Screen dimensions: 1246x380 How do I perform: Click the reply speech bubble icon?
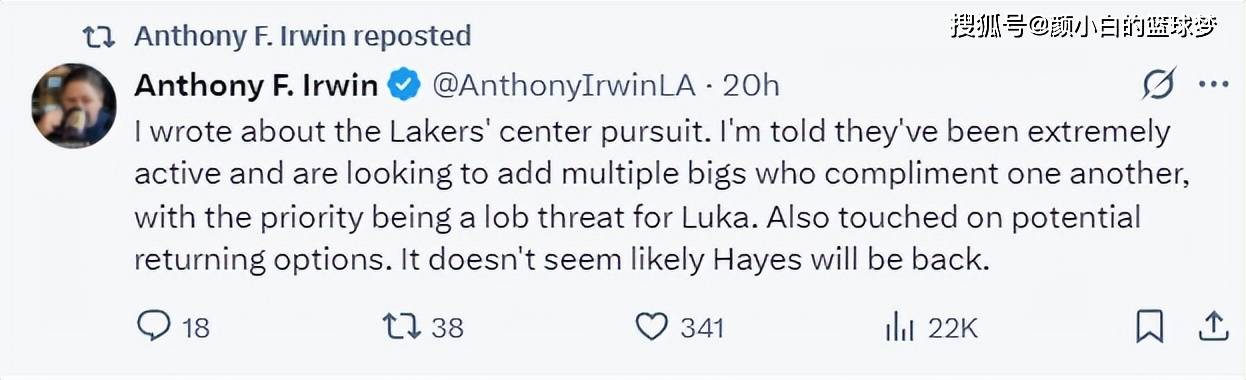point(153,327)
